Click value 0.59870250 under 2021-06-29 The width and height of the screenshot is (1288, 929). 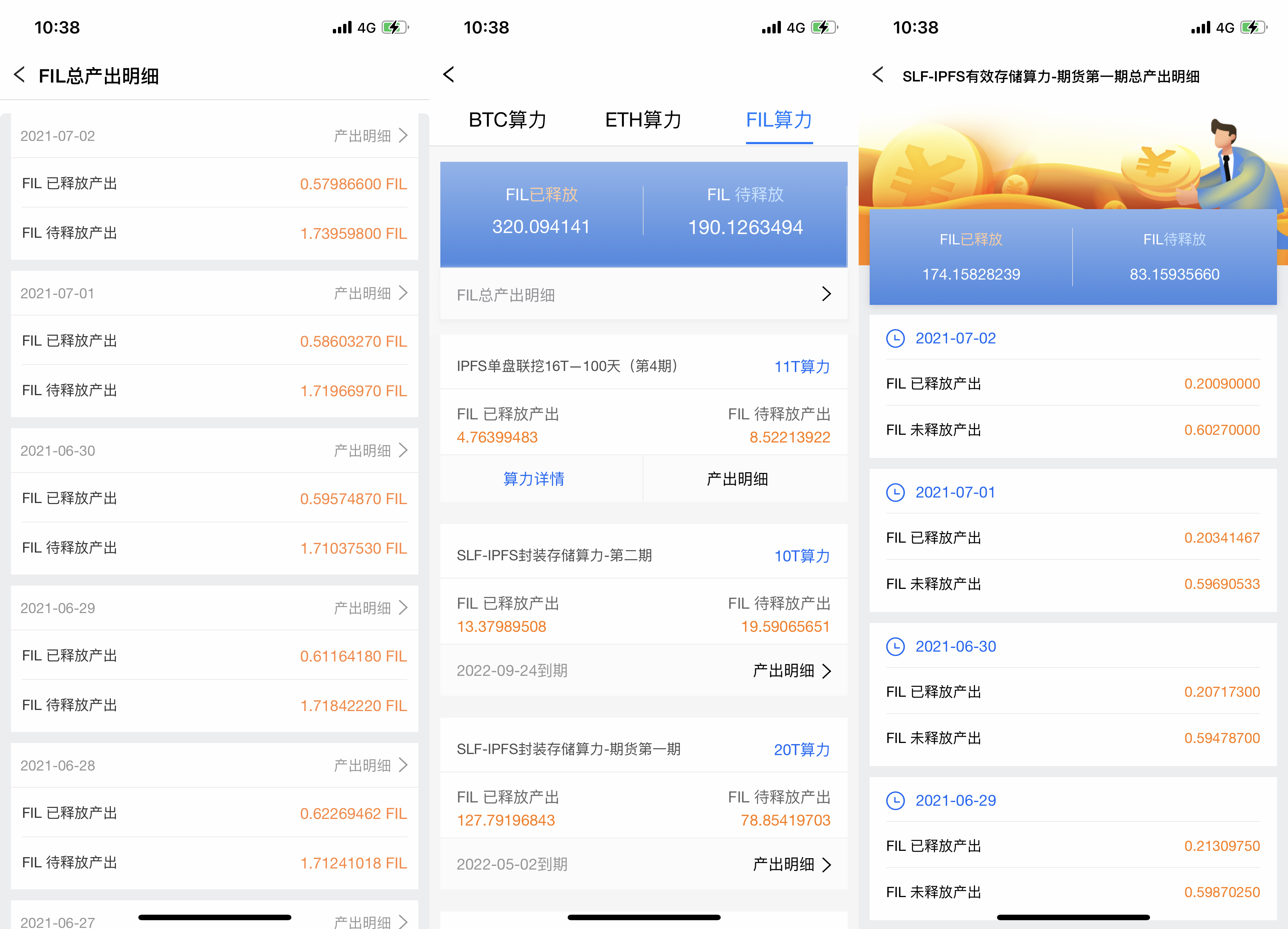[x=1222, y=892]
